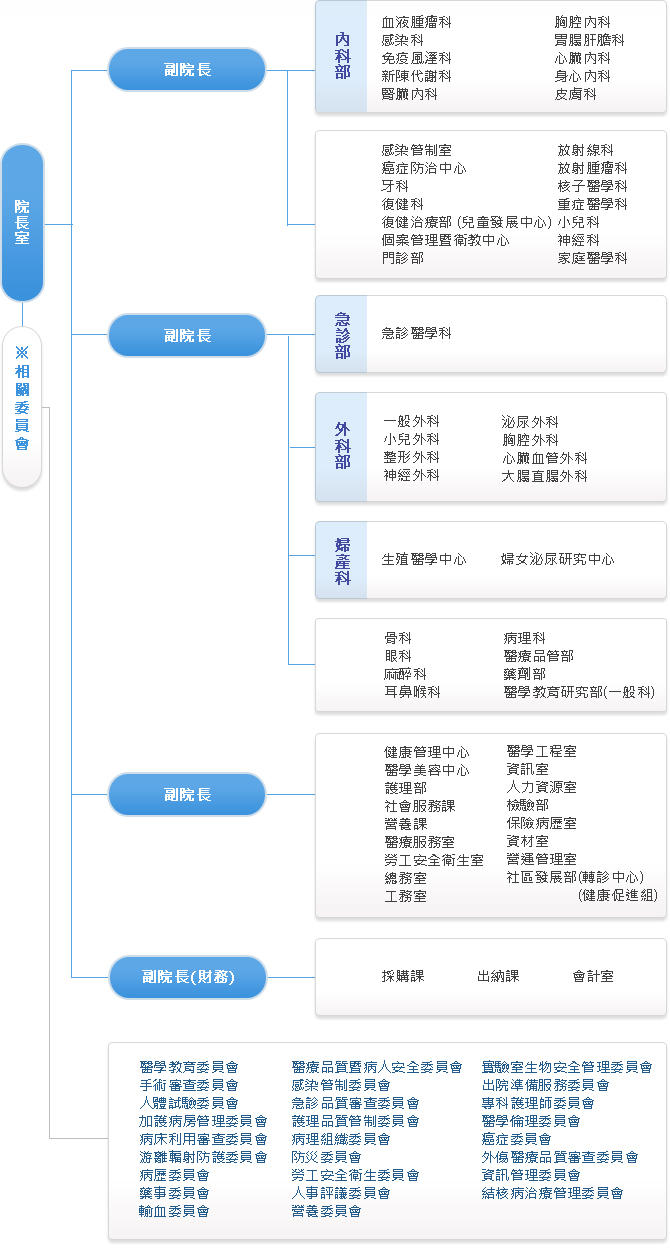The height and width of the screenshot is (1250, 670).
Task: Open the 癌症防治中心 link
Action: (x=424, y=168)
